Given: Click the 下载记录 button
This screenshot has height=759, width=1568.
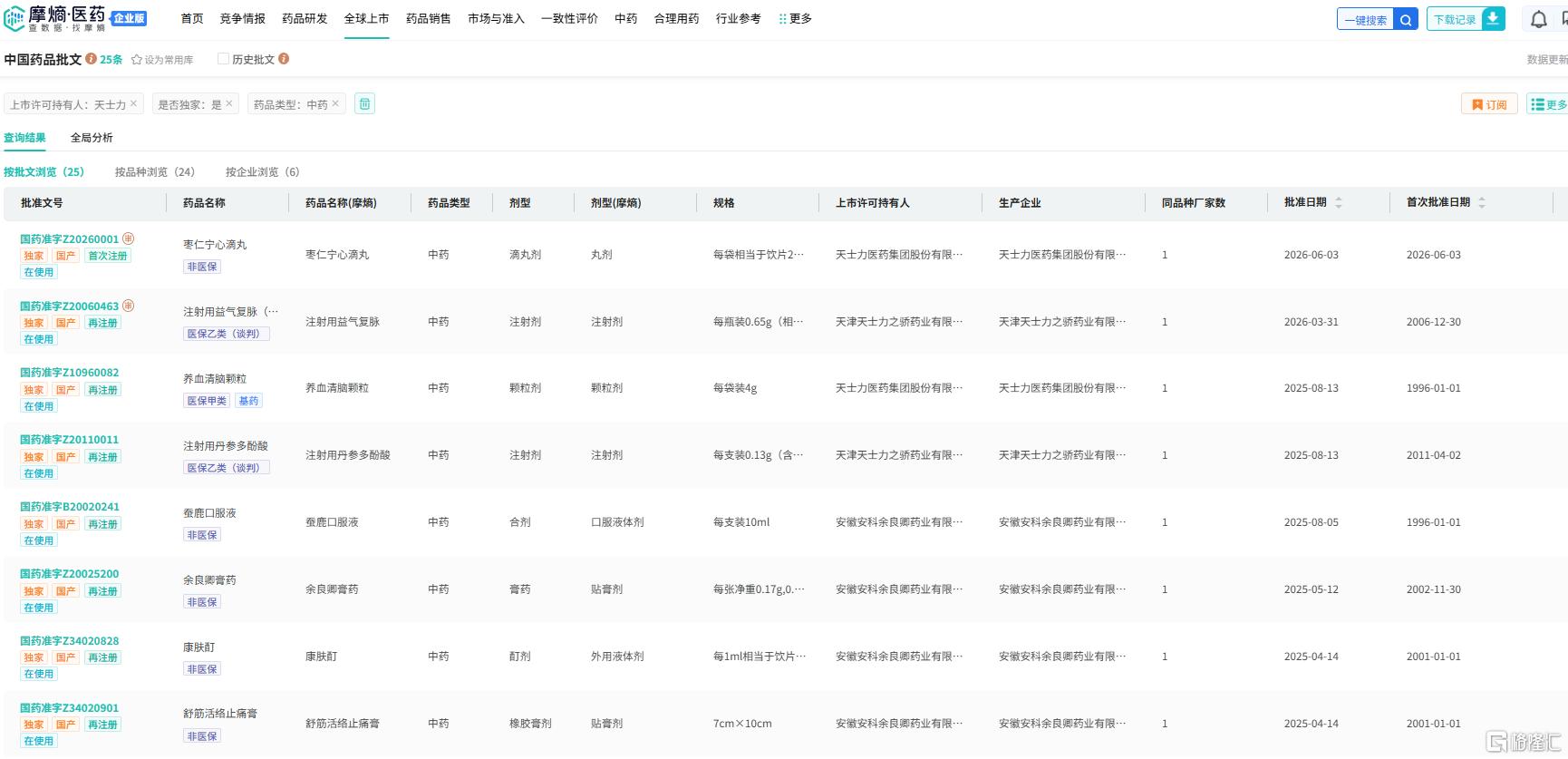Looking at the screenshot, I should tap(1455, 19).
